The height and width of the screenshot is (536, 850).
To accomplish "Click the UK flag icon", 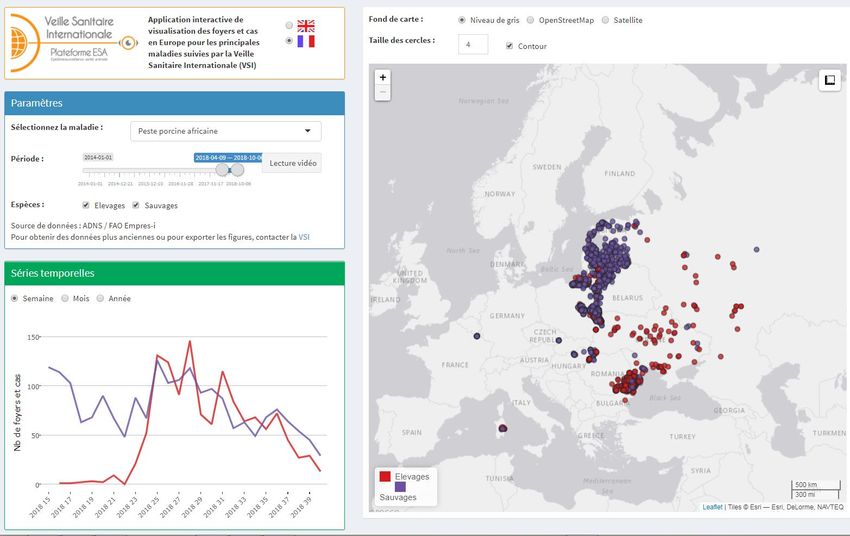I will tap(305, 25).
